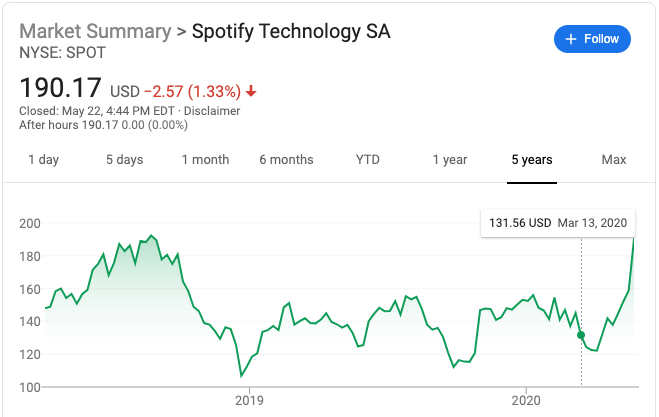Viewport: 659px width, 417px height.
Task: Show the 1 month chart range
Action: (x=205, y=160)
